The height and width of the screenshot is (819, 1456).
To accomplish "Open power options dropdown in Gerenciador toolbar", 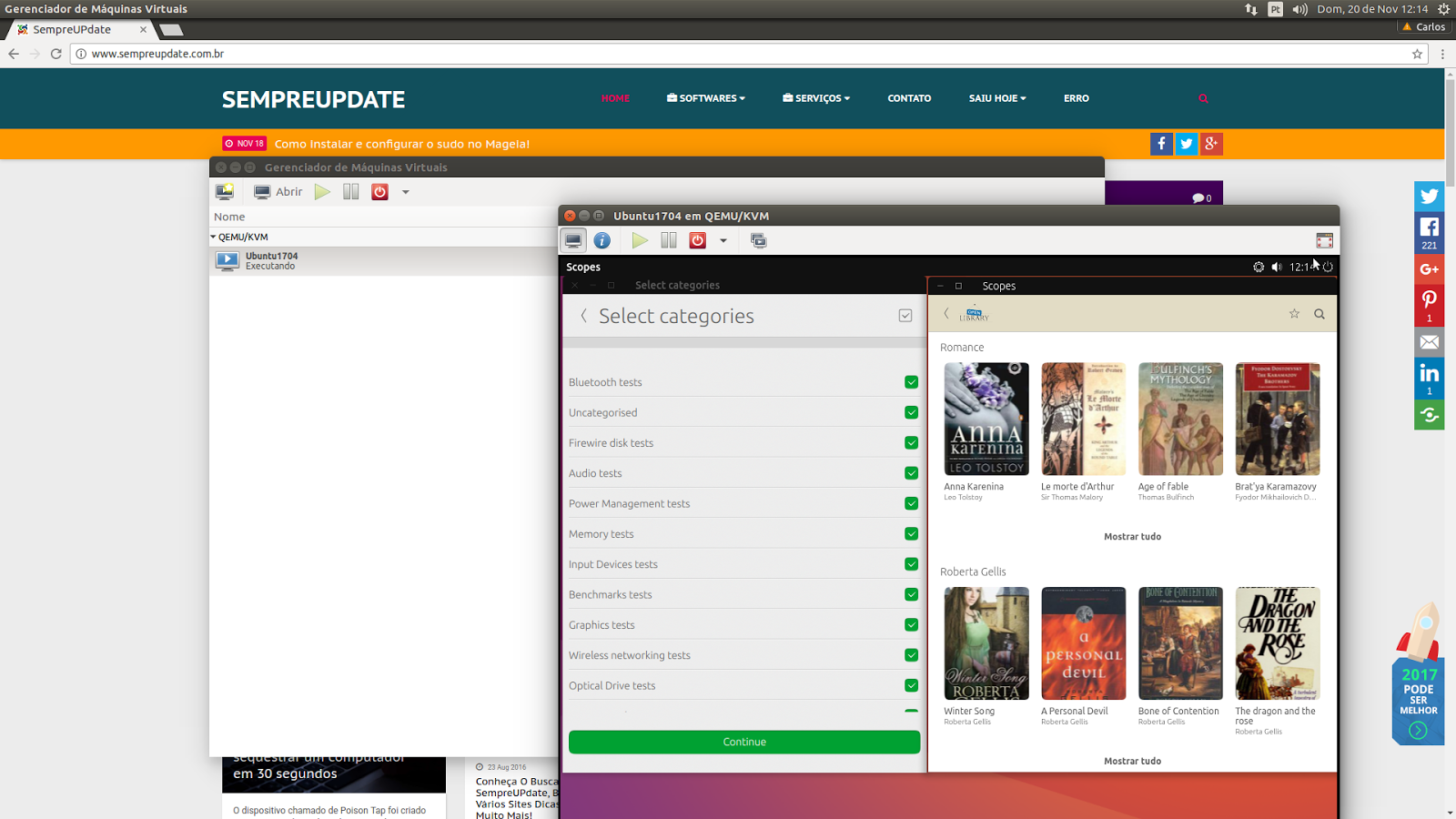I will click(406, 192).
